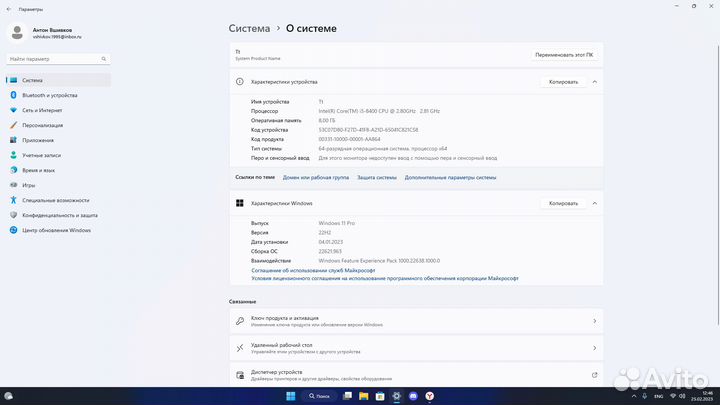Click the search magnifier icon in settings
This screenshot has height=405, width=720.
(104, 59)
